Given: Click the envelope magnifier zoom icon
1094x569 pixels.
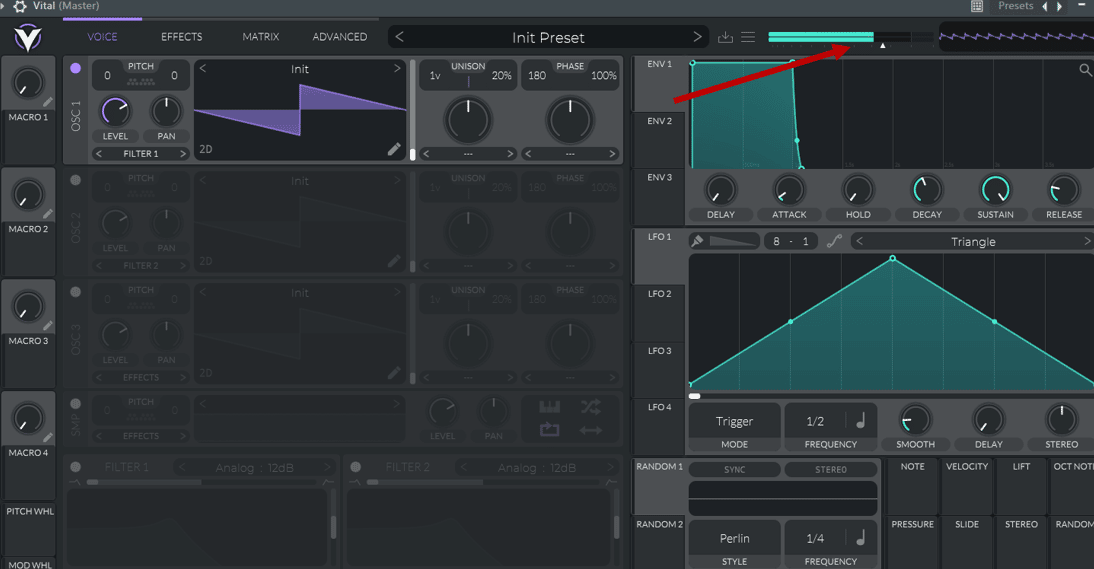Looking at the screenshot, I should 1086,70.
